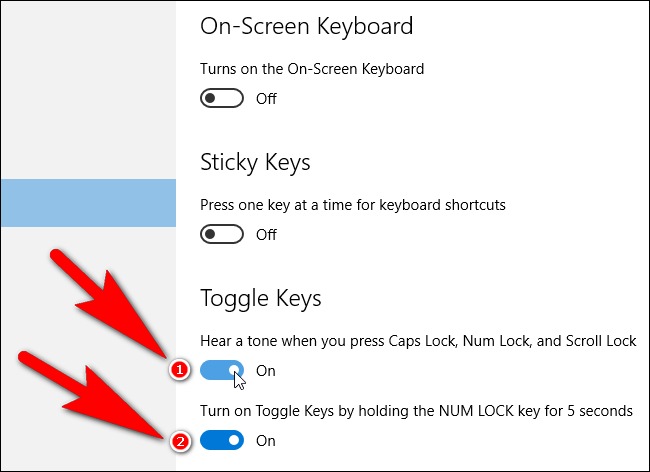Viewport: 650px width, 472px height.
Task: Click the On label beside NUM LOCK switch
Action: [265, 439]
